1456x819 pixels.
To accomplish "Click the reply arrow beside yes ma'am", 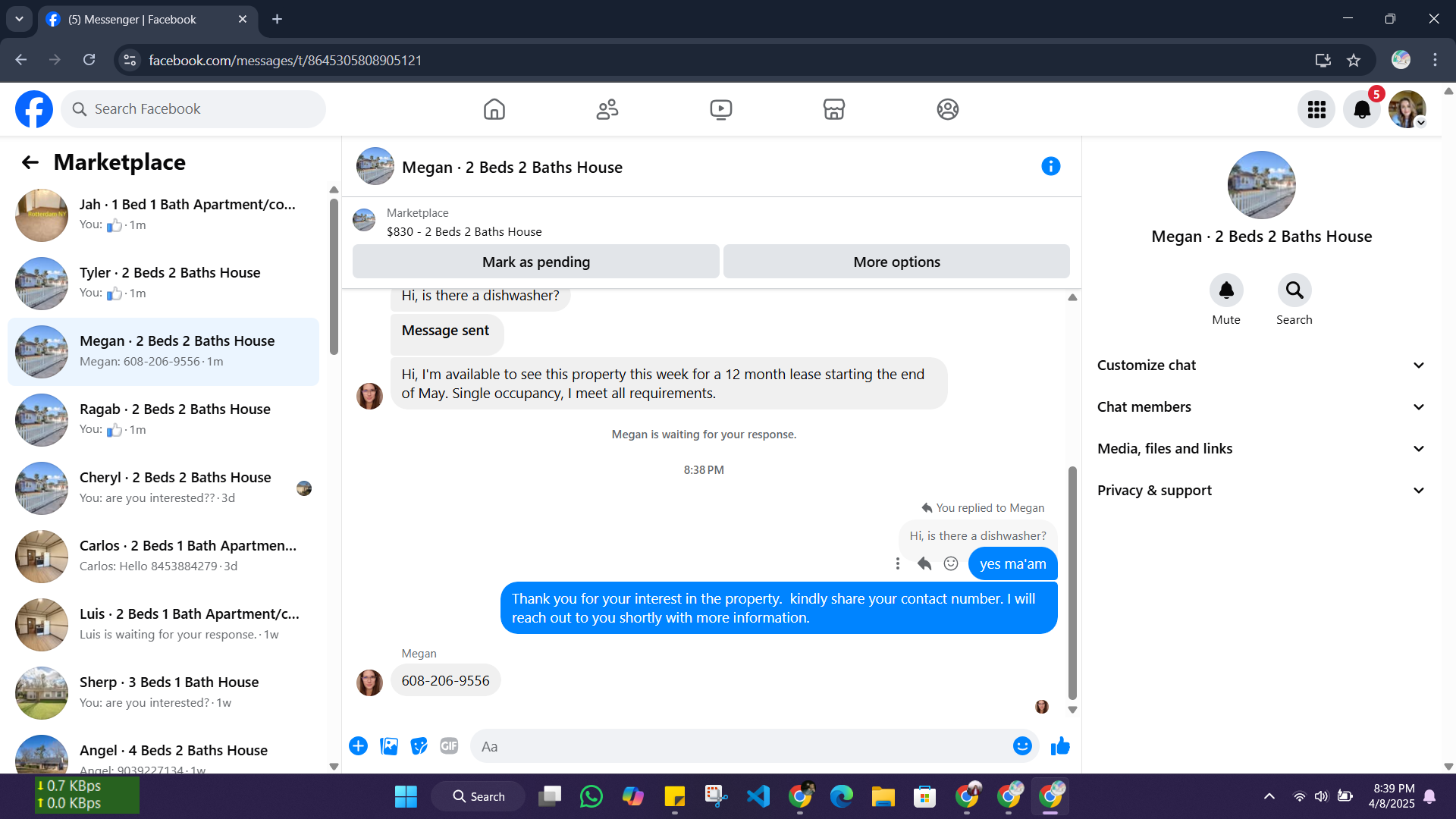I will tap(924, 563).
